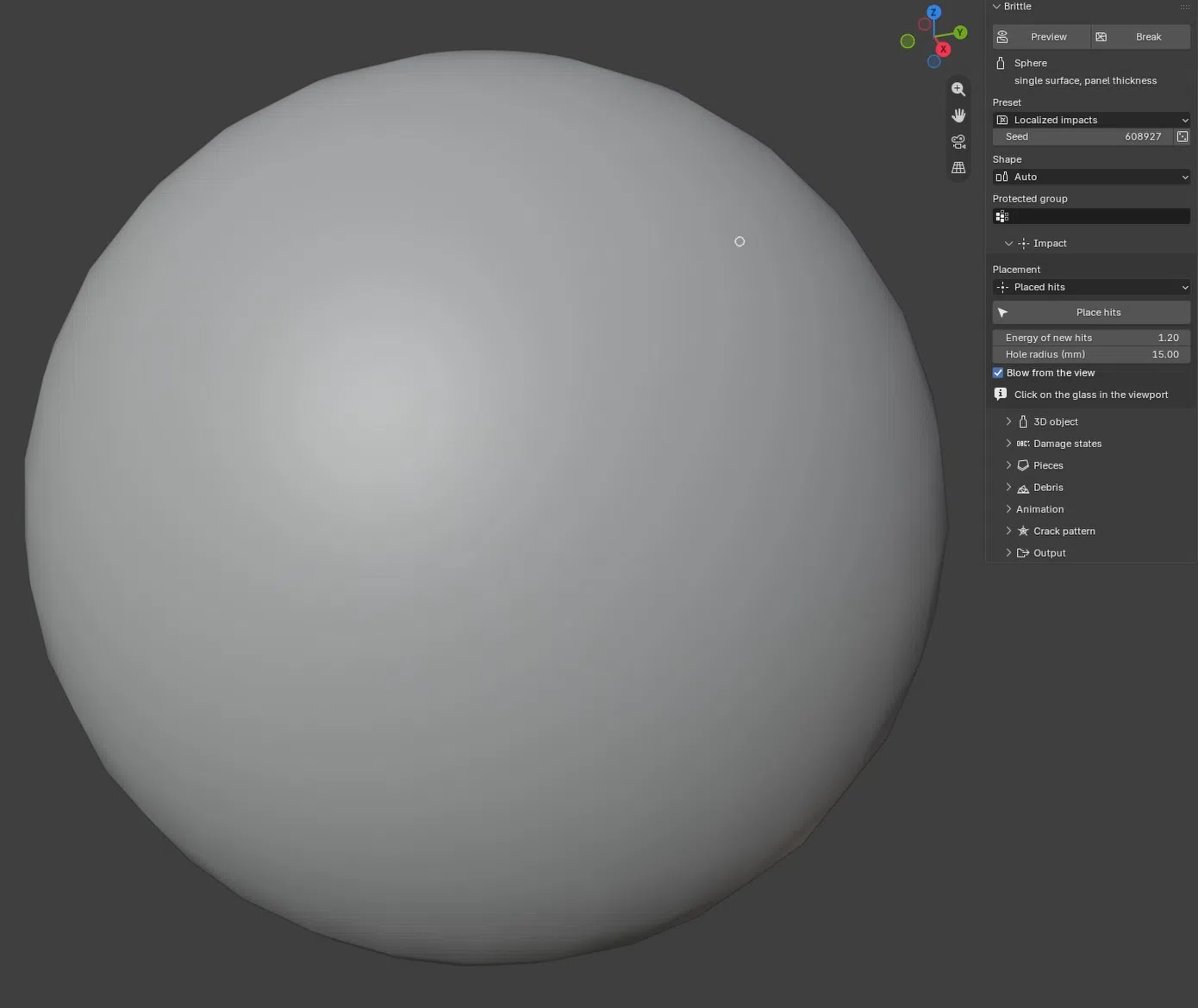The height and width of the screenshot is (1008, 1198).
Task: Click the Protected group input field
Action: (1091, 216)
